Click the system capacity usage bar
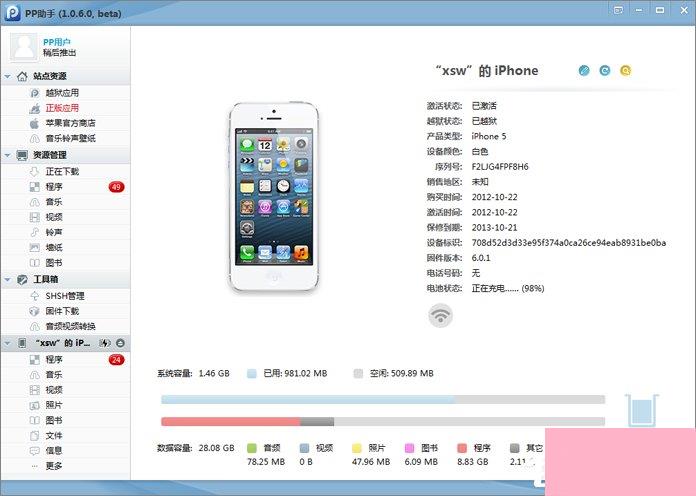The width and height of the screenshot is (696, 496). point(383,400)
